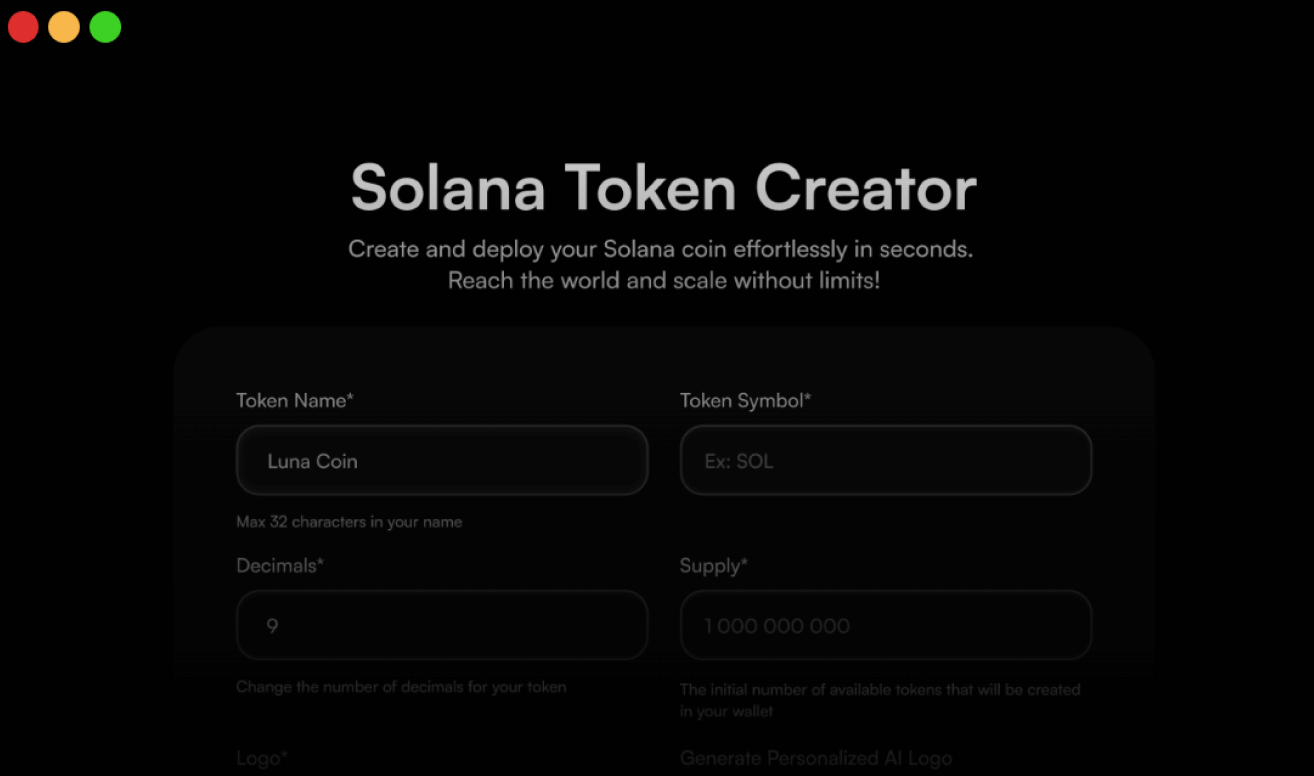Click the 'Reach the world and scale' line
Screen dimensions: 1314x776
[663, 280]
